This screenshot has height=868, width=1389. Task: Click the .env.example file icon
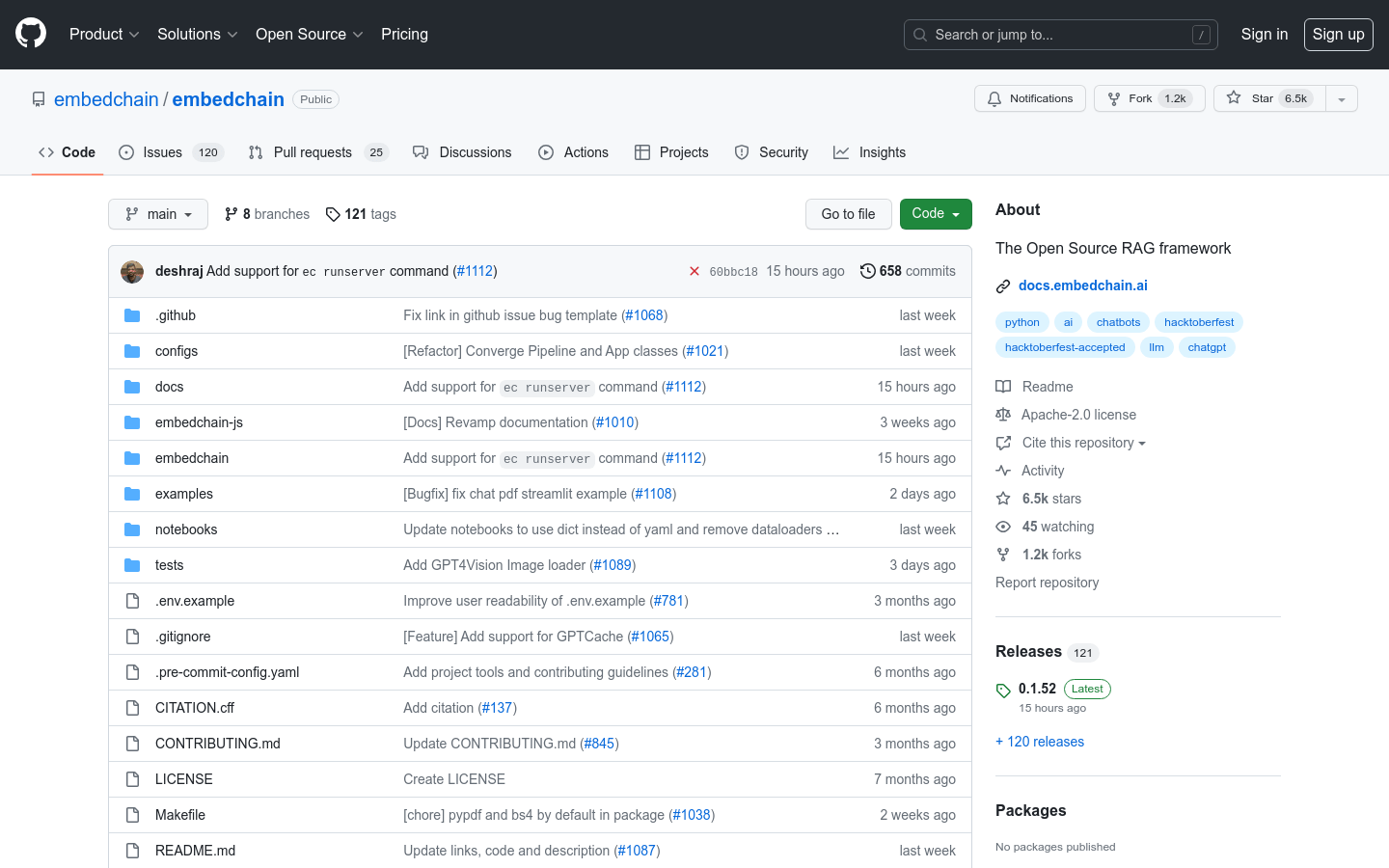(132, 601)
